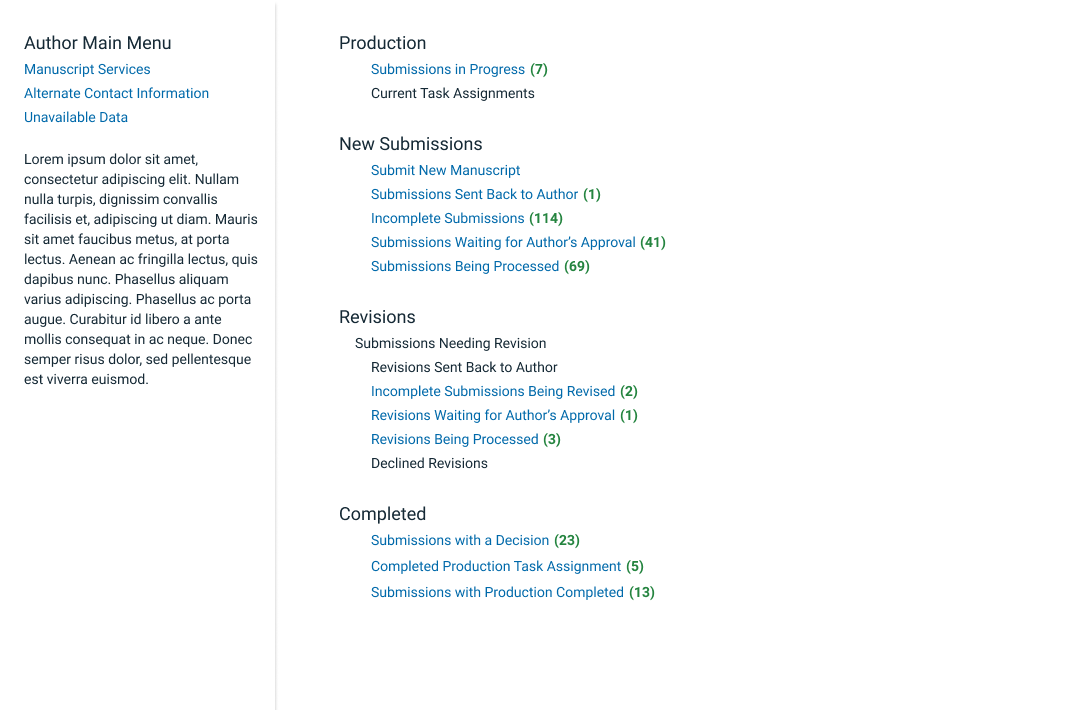
Task: Open Alternate Contact Information
Action: pos(117,93)
